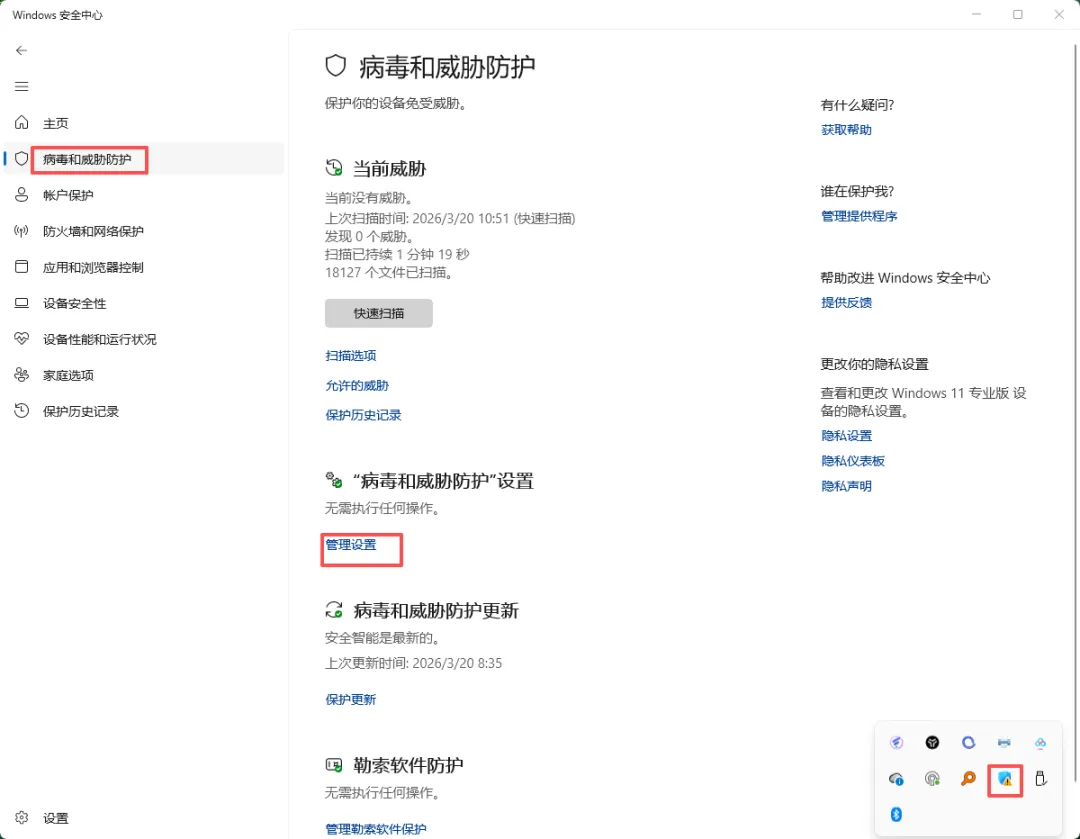Open 设置 gear at sidebar bottom

click(143, 818)
